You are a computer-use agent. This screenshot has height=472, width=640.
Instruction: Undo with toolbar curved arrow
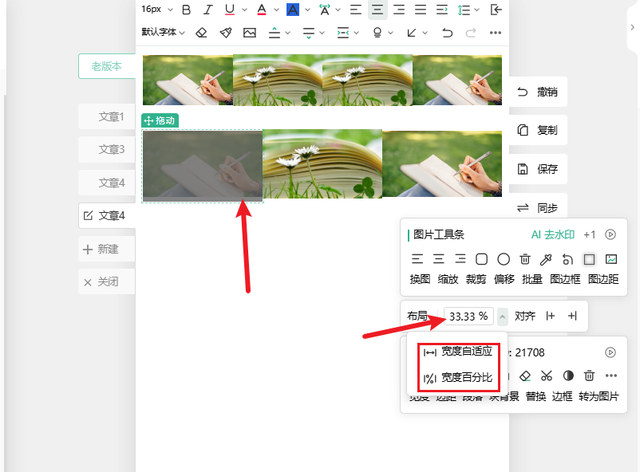coord(448,33)
